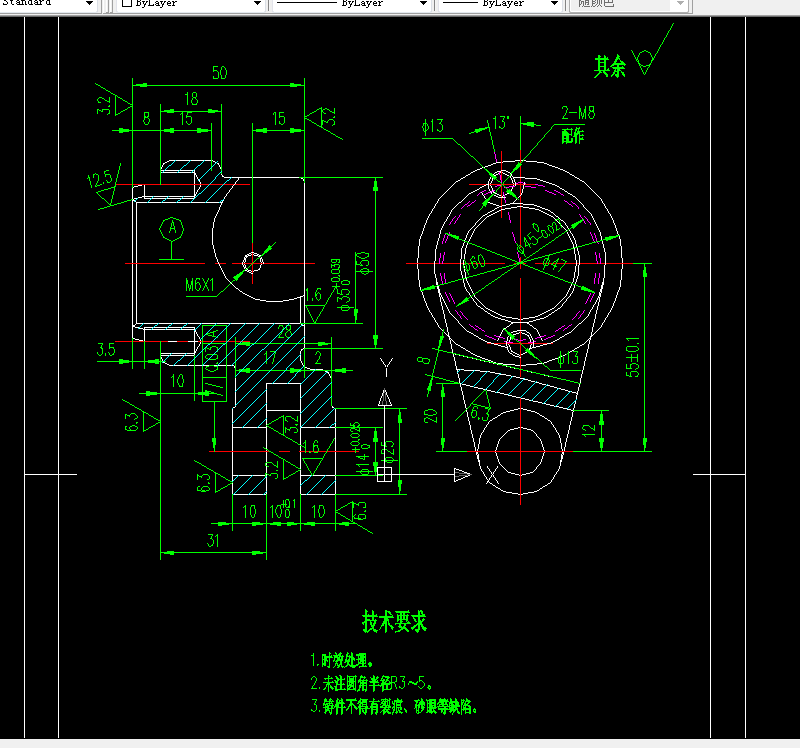Select the 55±0.1 dimension text
Screen dimensions: 800x748
tap(633, 357)
